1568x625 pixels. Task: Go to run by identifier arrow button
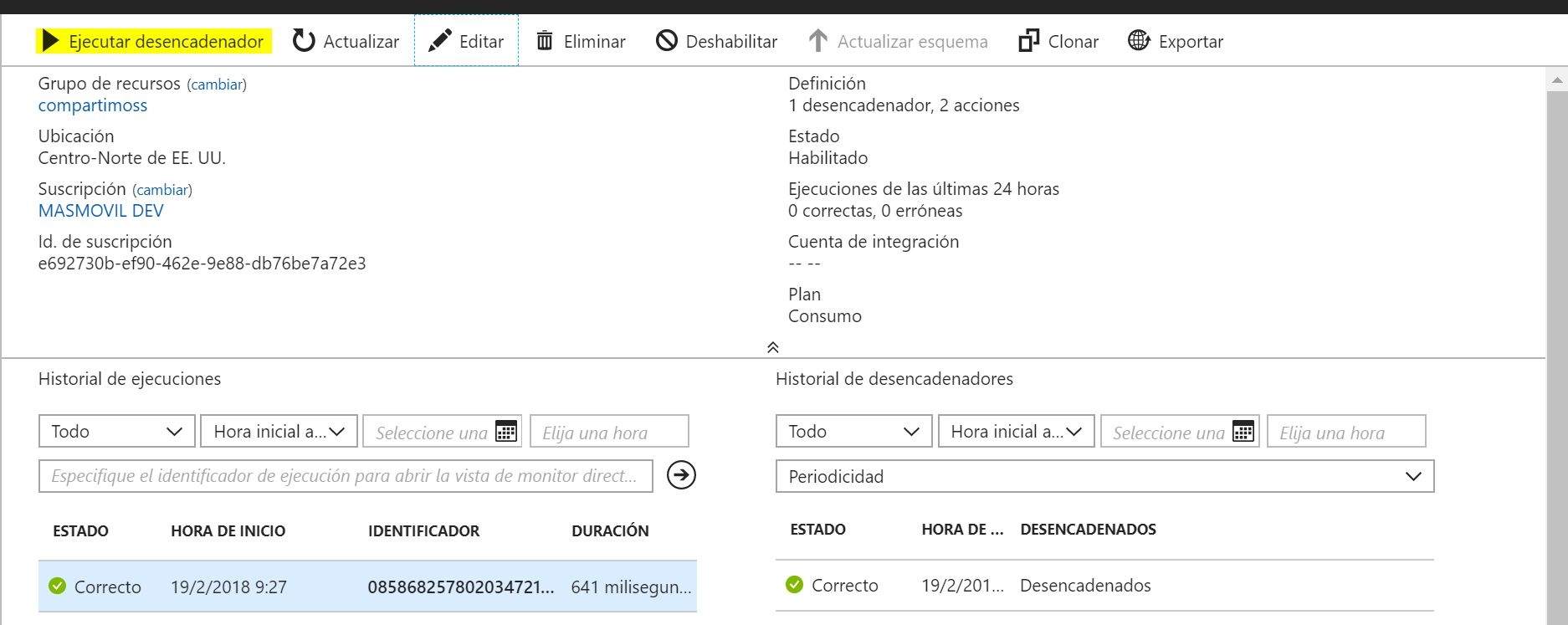click(x=681, y=475)
